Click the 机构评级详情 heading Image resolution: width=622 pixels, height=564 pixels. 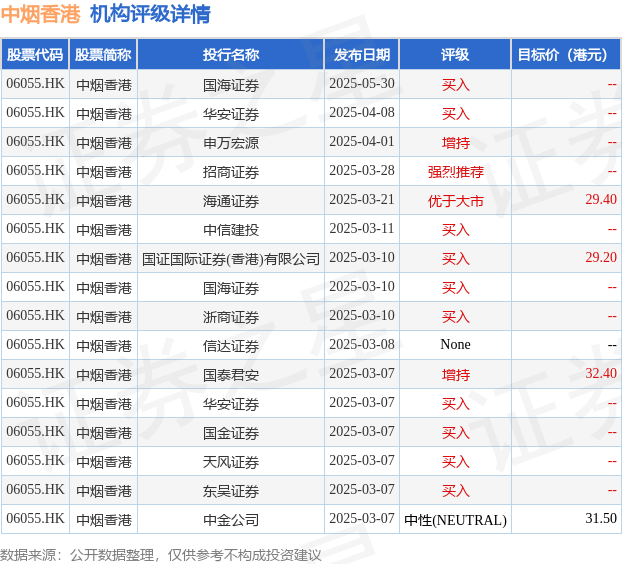click(150, 15)
